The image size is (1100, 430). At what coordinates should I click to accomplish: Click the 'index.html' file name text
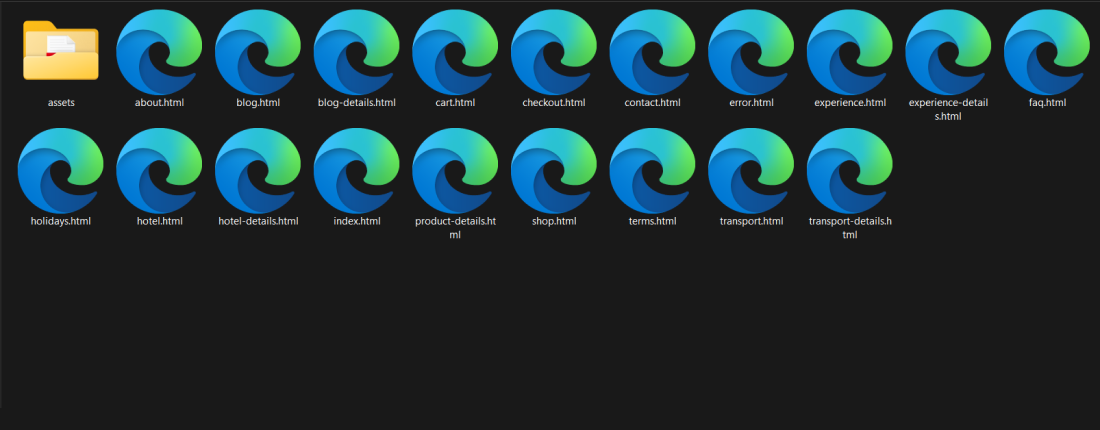coord(356,222)
